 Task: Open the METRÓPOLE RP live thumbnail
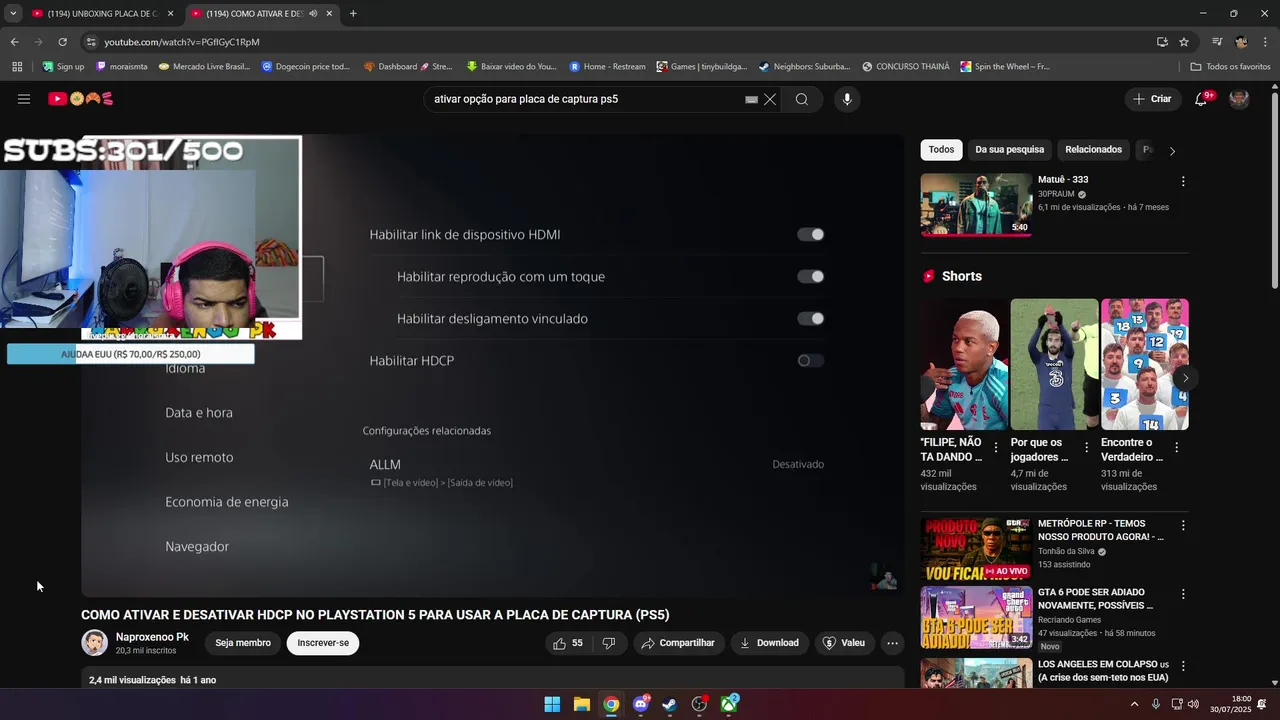pos(976,548)
